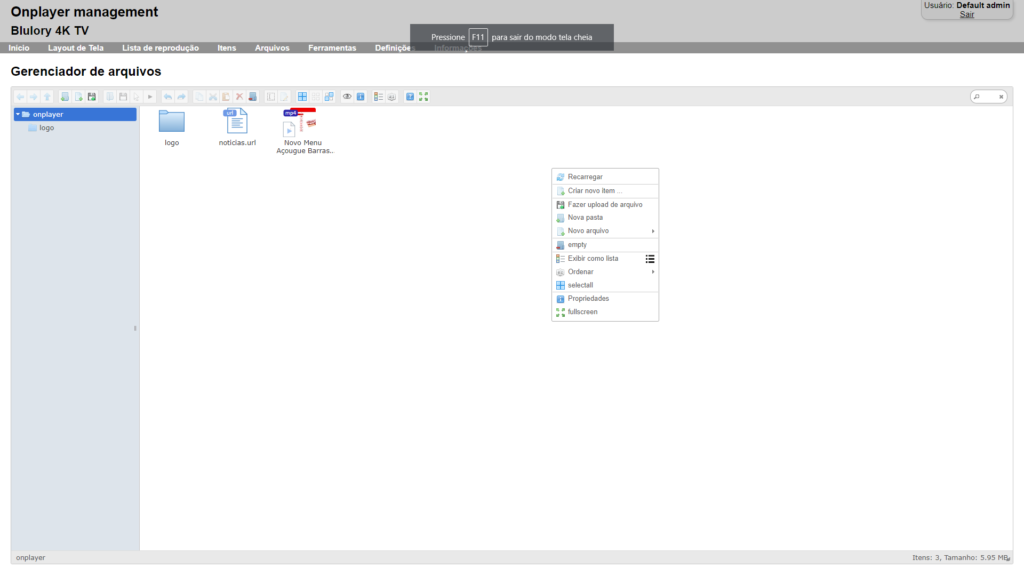This screenshot has width=1024, height=576.
Task: Open the Ferramentas navigation tab
Action: pos(332,48)
